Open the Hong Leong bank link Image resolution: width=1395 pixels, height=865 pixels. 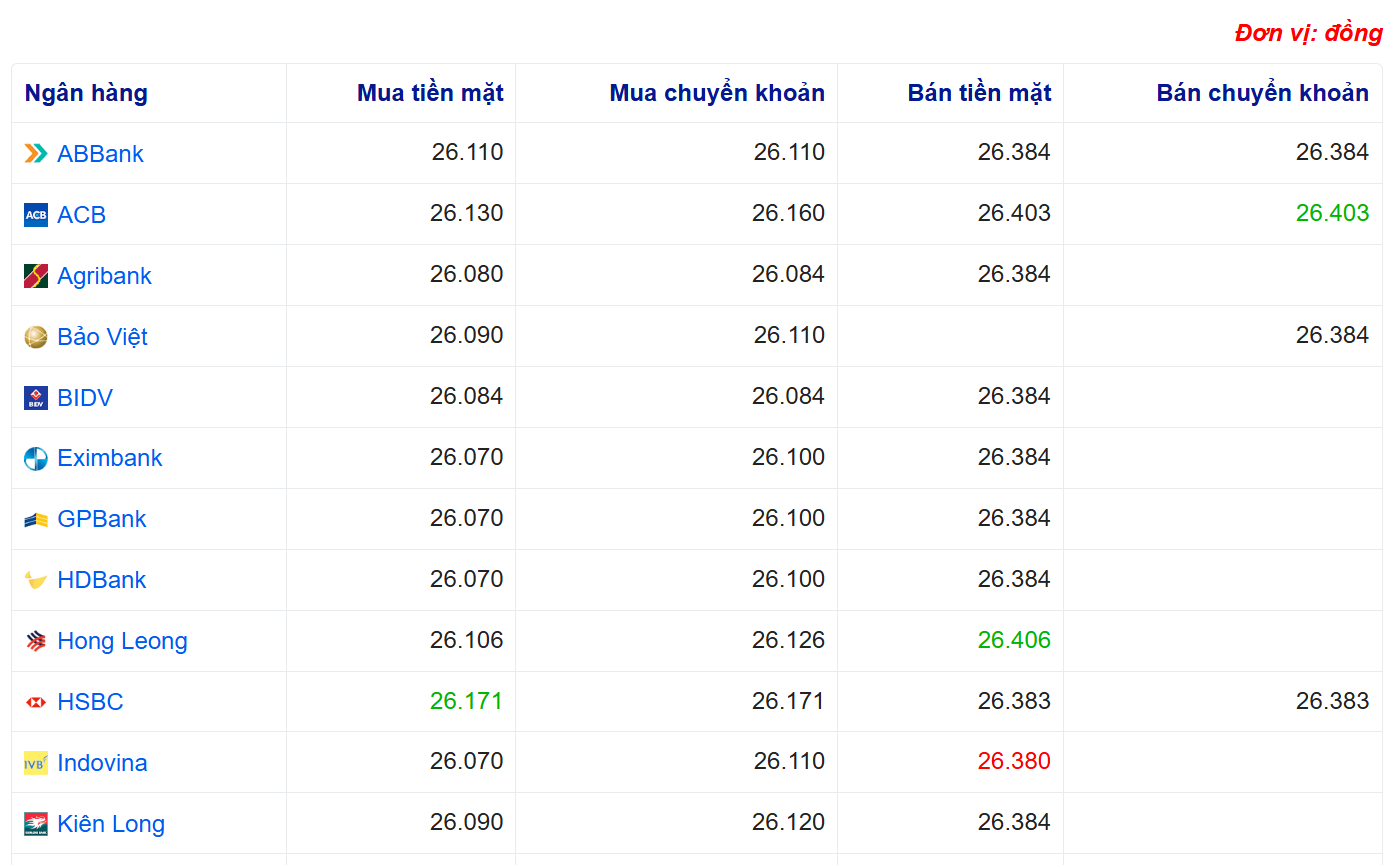[x=122, y=641]
